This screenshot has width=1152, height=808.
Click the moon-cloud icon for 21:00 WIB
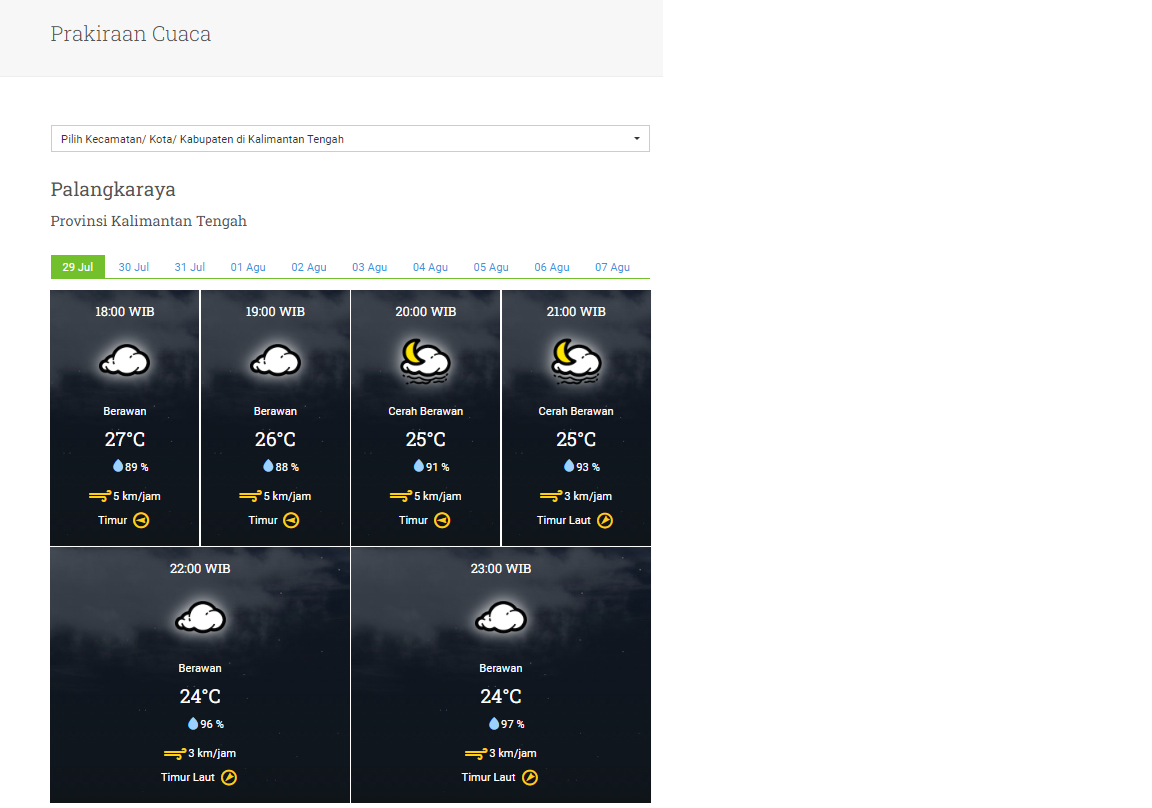coord(576,361)
